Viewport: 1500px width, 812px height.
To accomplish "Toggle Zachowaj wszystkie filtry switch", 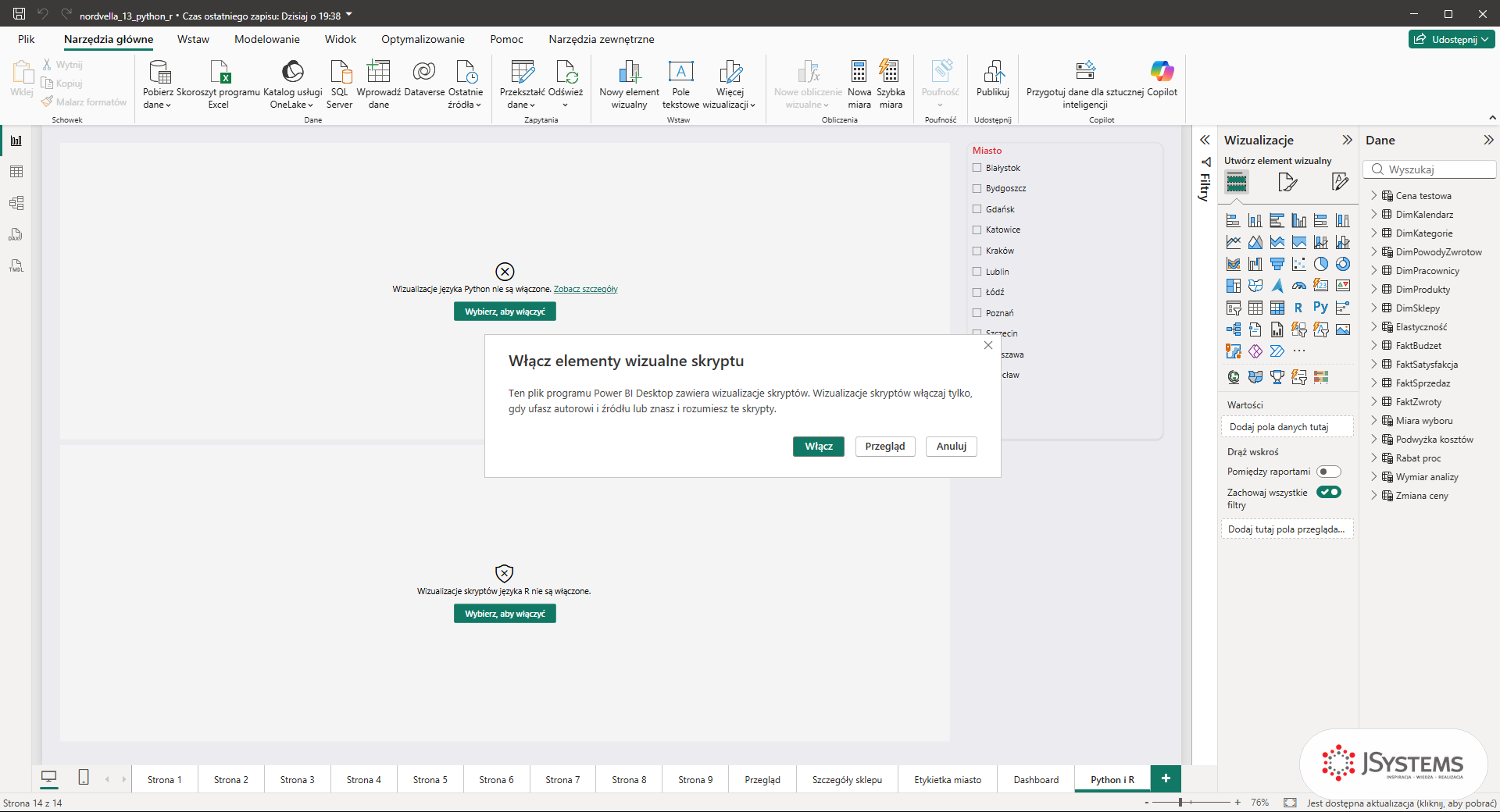I will coord(1328,492).
